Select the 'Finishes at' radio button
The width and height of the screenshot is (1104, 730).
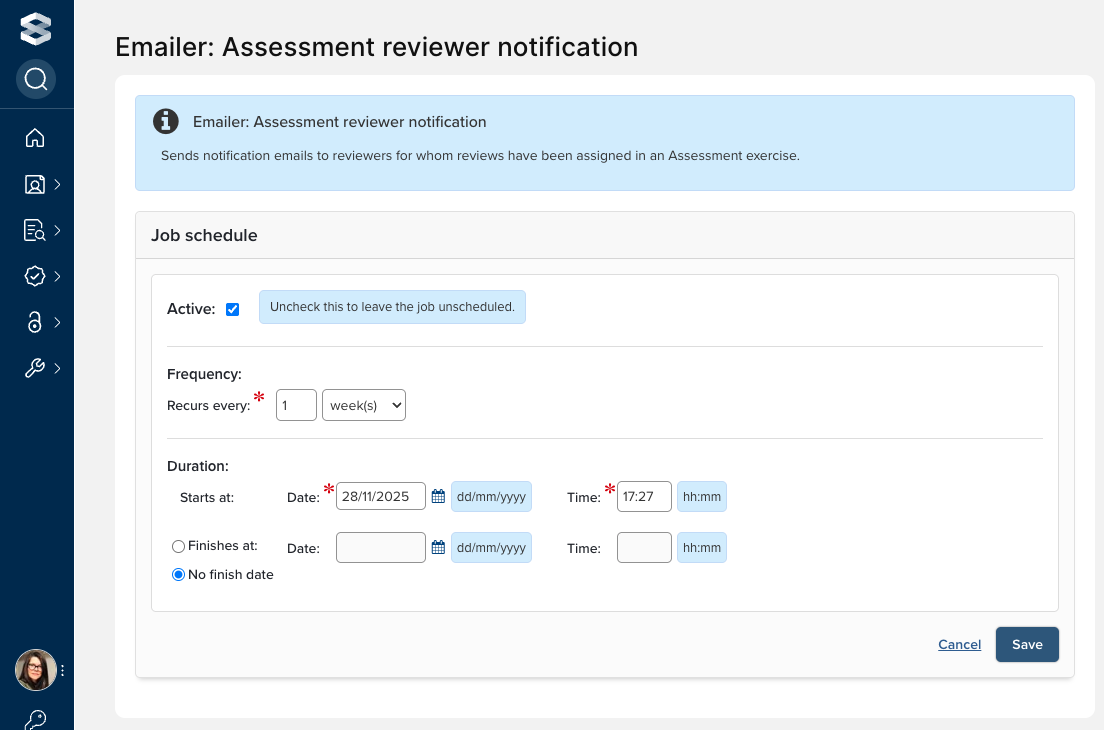[179, 547]
